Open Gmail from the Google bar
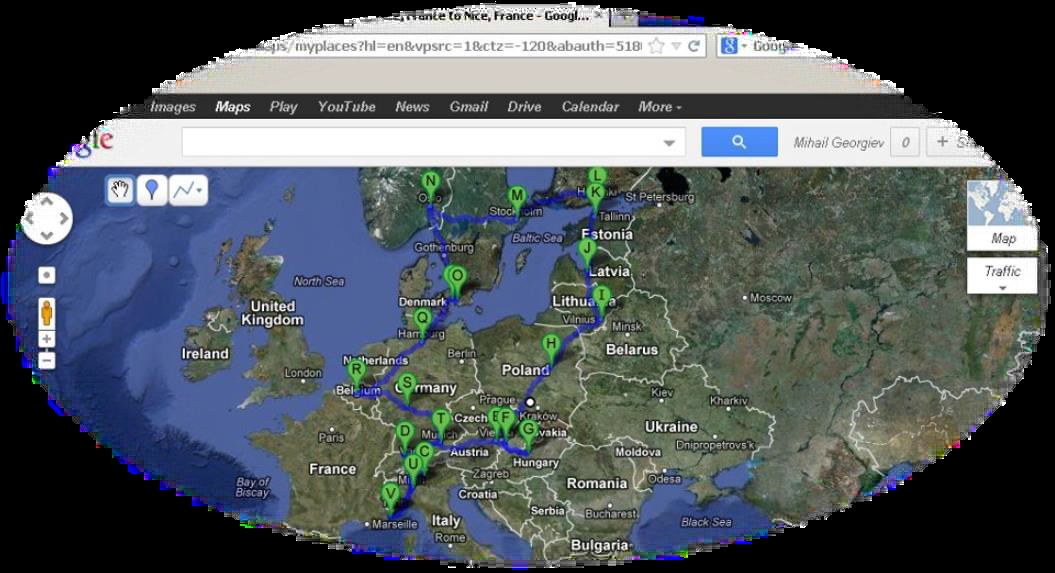The width and height of the screenshot is (1055, 573). (468, 107)
